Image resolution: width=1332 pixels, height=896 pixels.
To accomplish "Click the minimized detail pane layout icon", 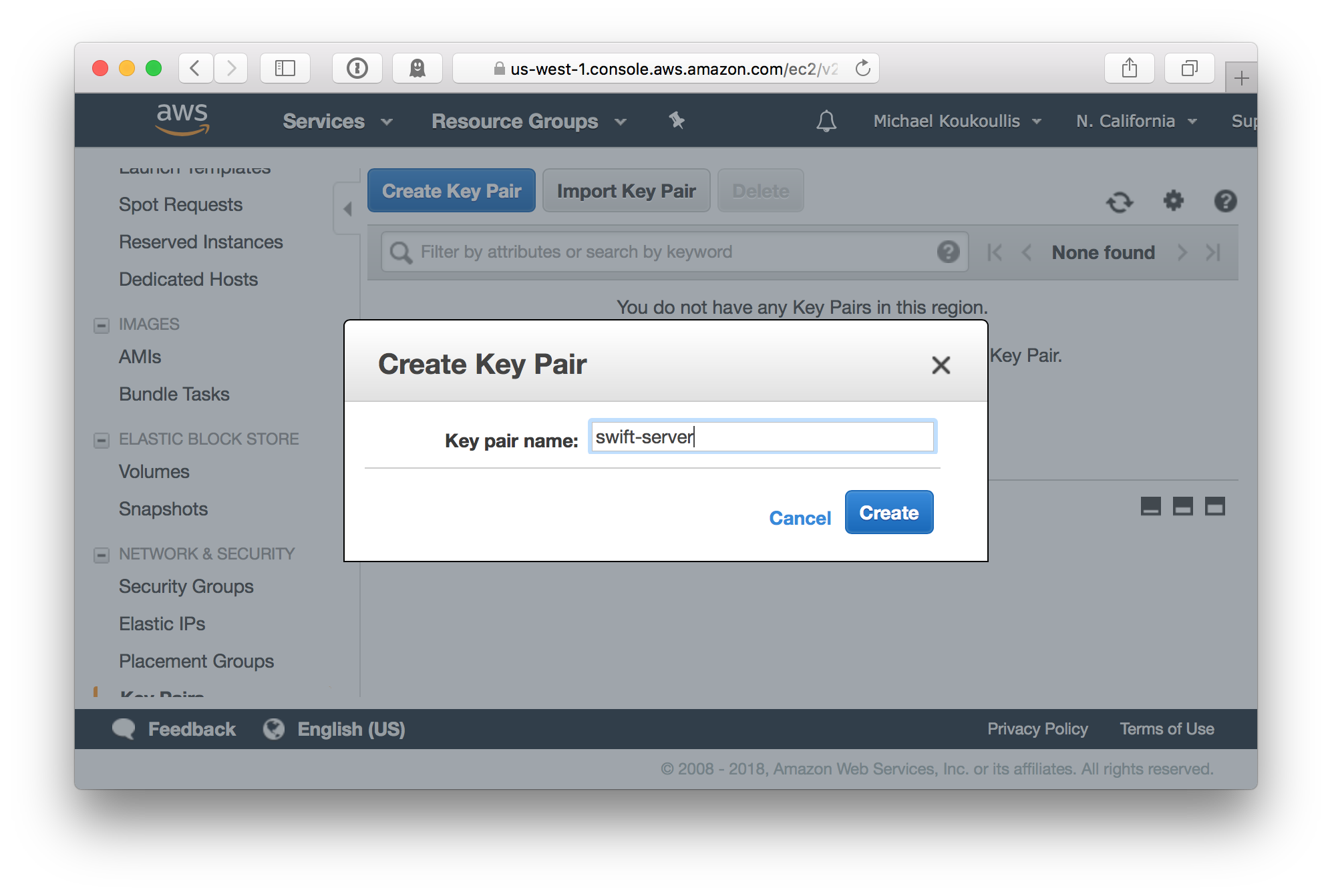I will pyautogui.click(x=1150, y=507).
